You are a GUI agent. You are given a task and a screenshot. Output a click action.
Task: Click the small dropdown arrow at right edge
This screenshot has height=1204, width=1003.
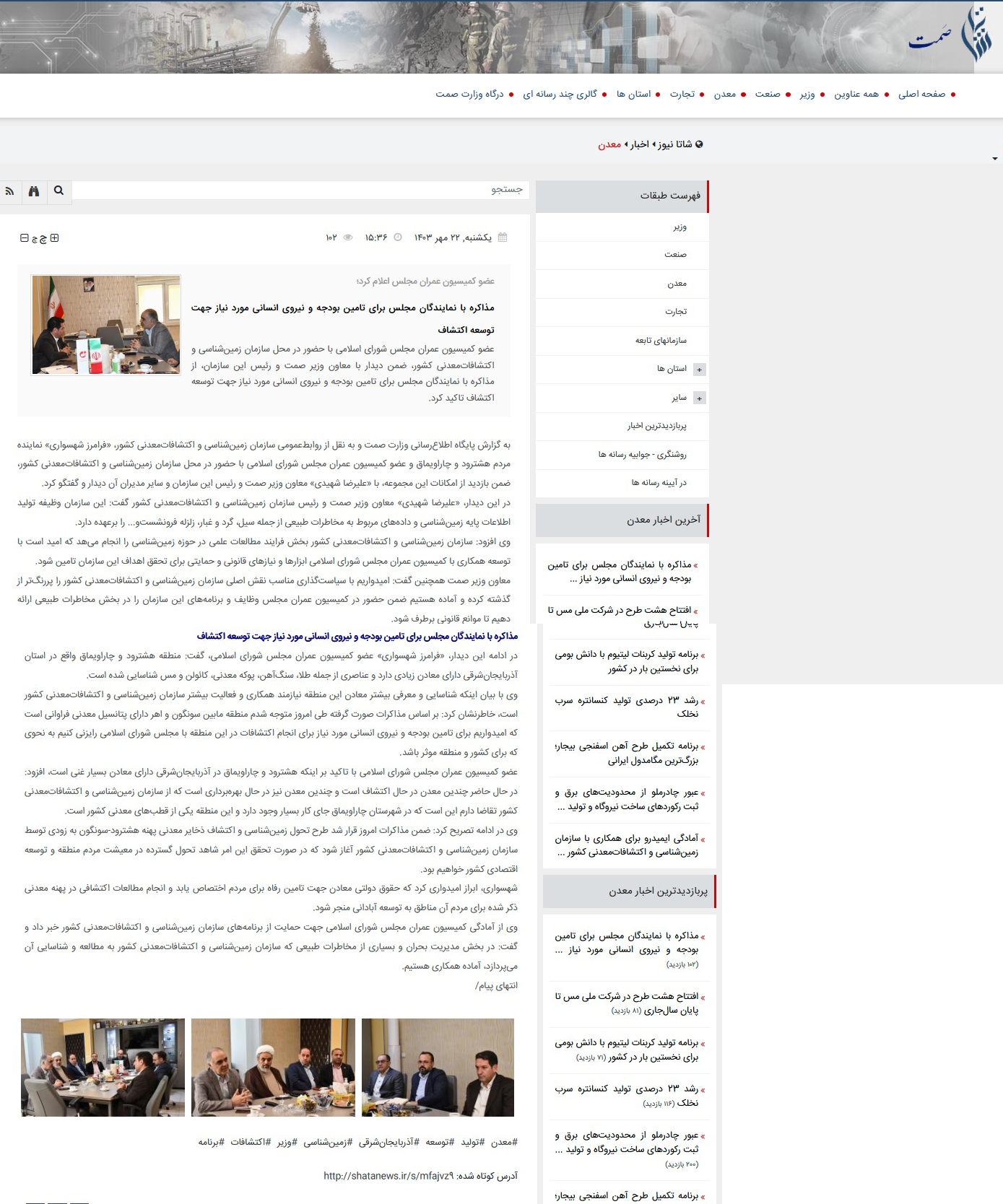pos(995,159)
